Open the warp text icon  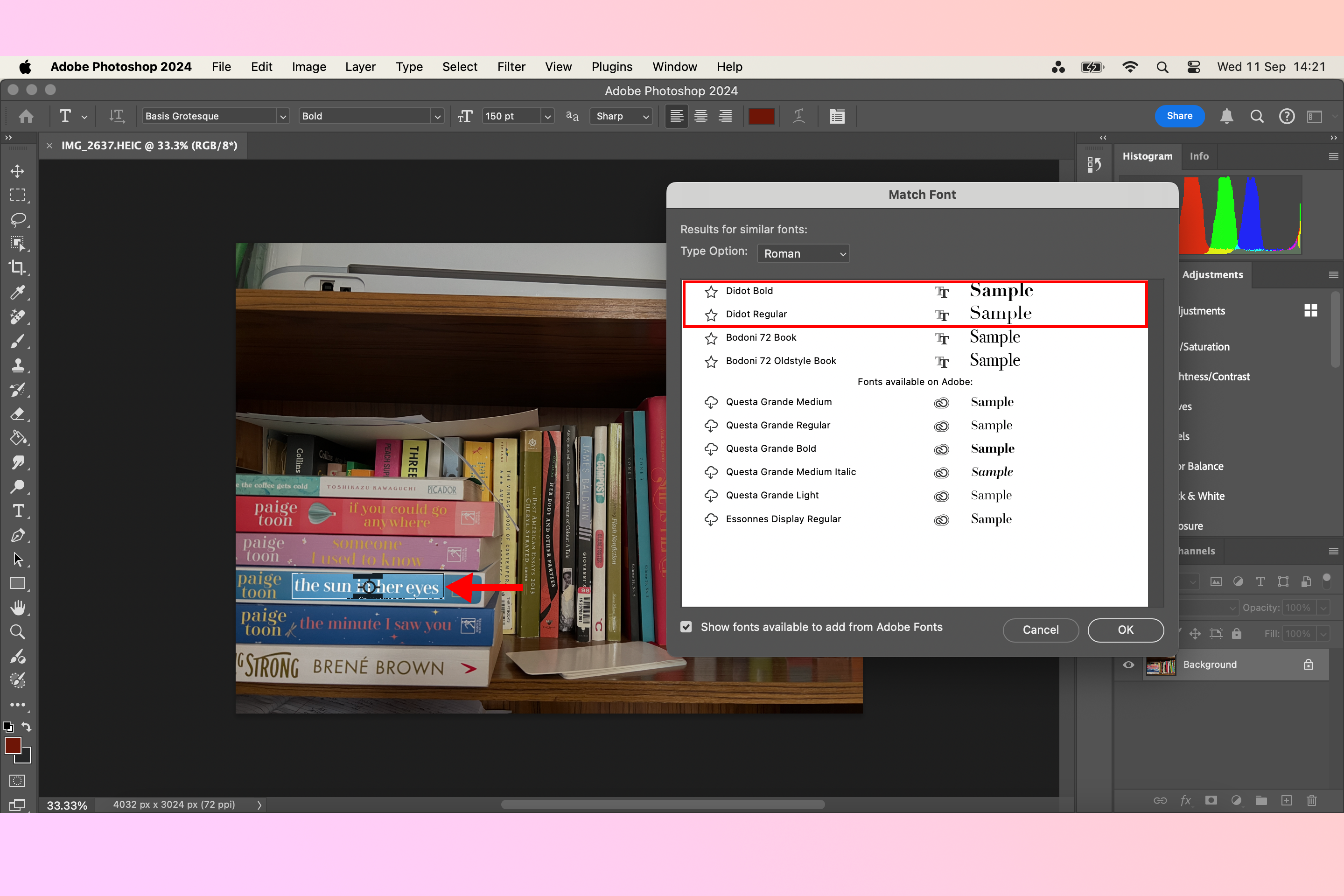coord(799,116)
